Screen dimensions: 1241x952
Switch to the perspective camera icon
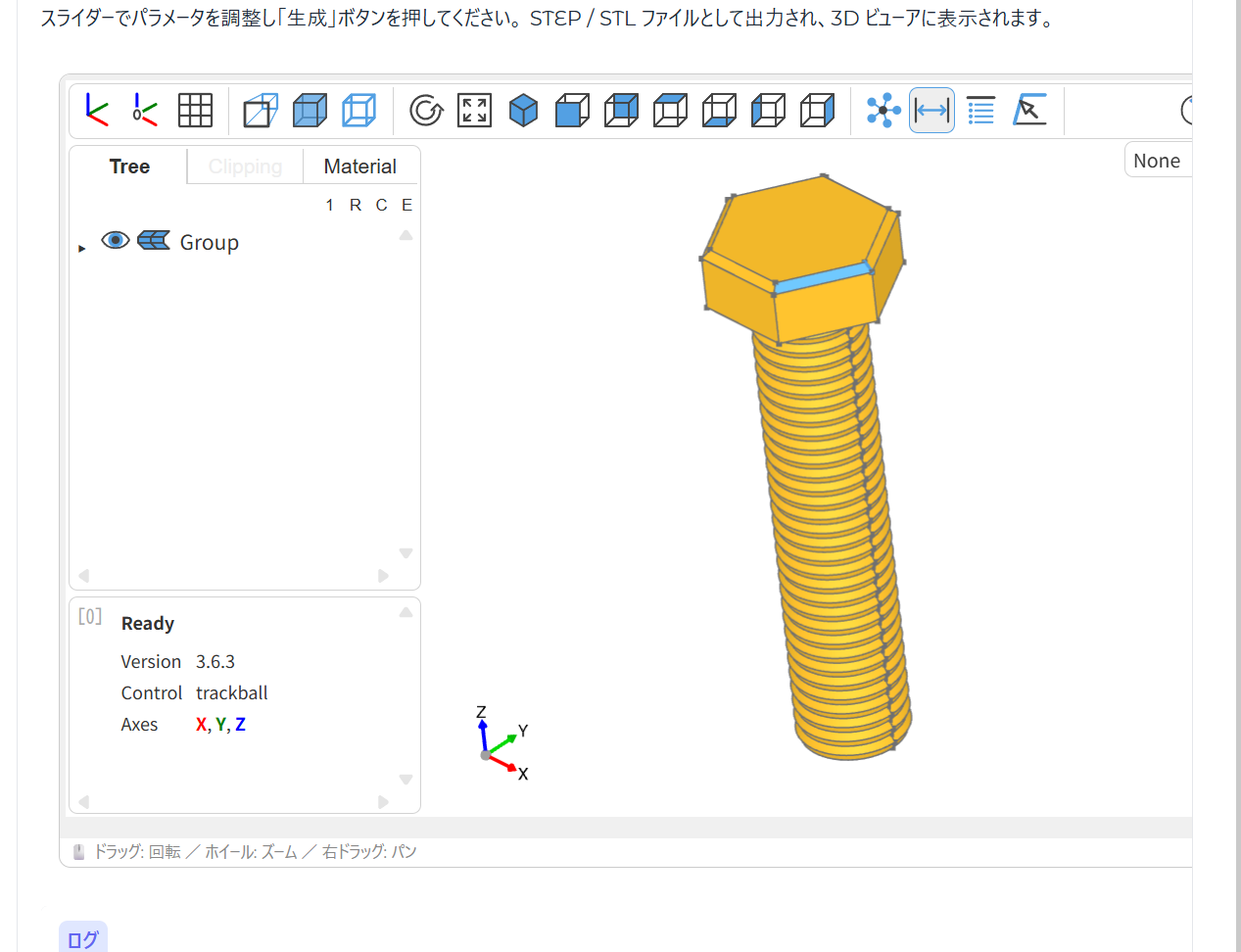point(261,110)
